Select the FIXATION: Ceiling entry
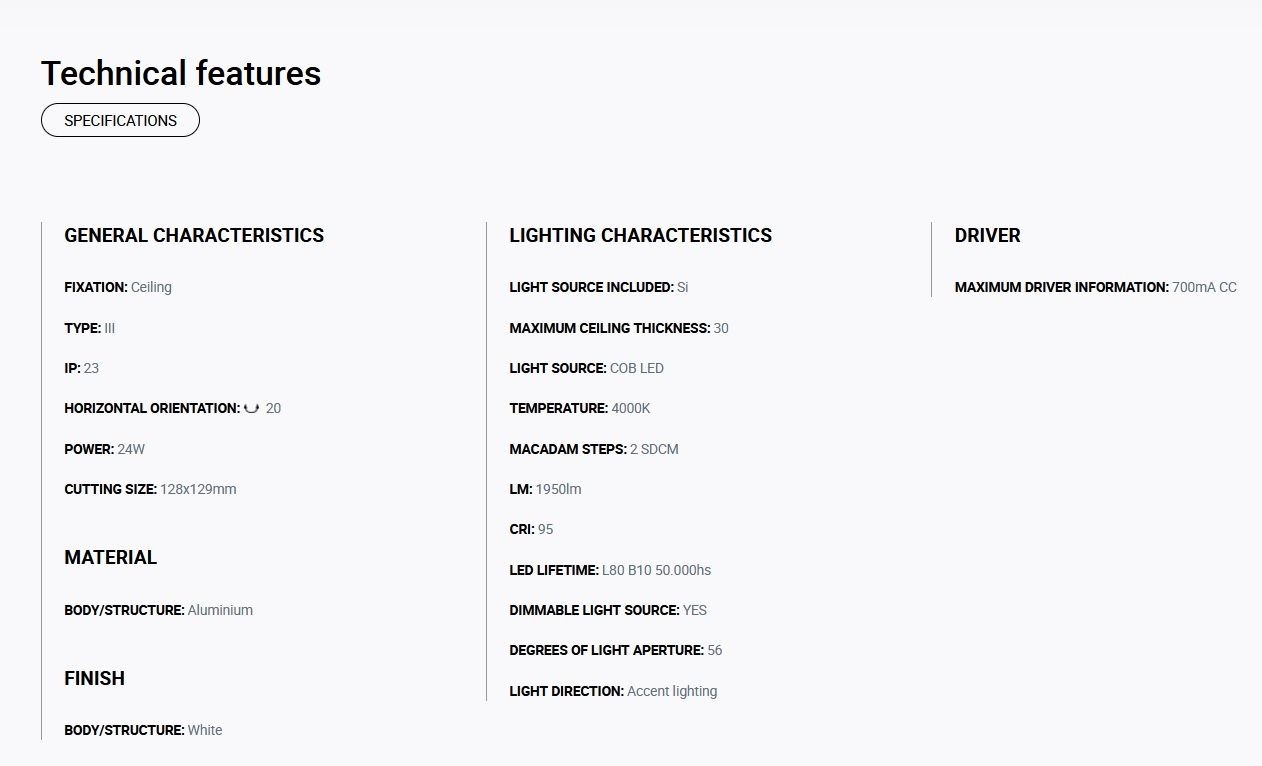1262x766 pixels. click(118, 287)
